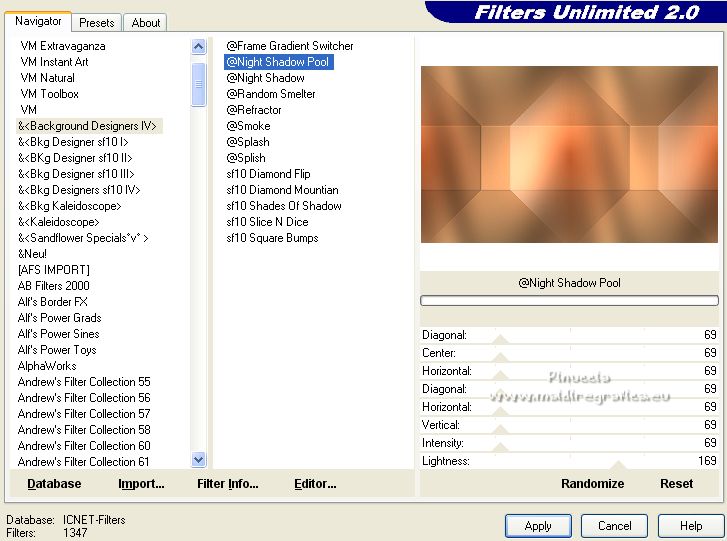The image size is (727, 541).
Task: Select &<Kaleidoscope> category
Action: tap(58, 222)
